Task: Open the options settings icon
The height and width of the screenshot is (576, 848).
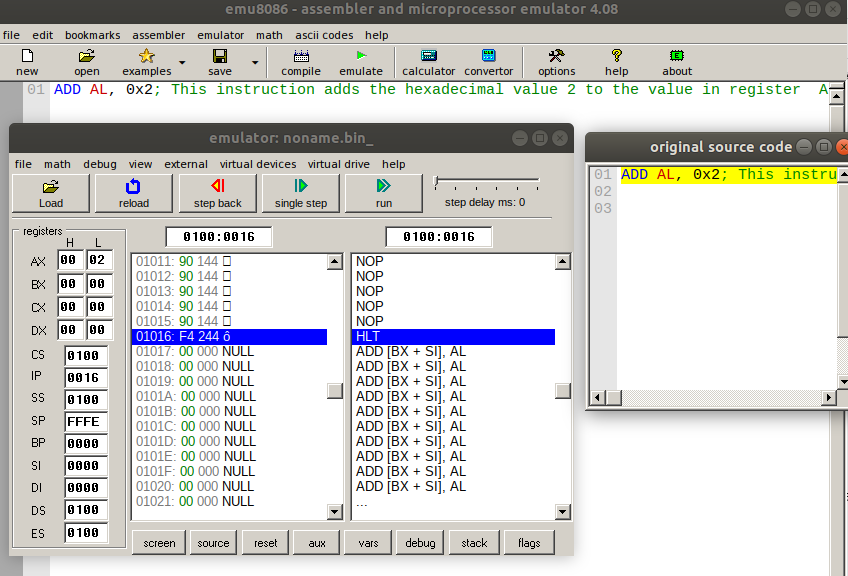Action: (556, 62)
